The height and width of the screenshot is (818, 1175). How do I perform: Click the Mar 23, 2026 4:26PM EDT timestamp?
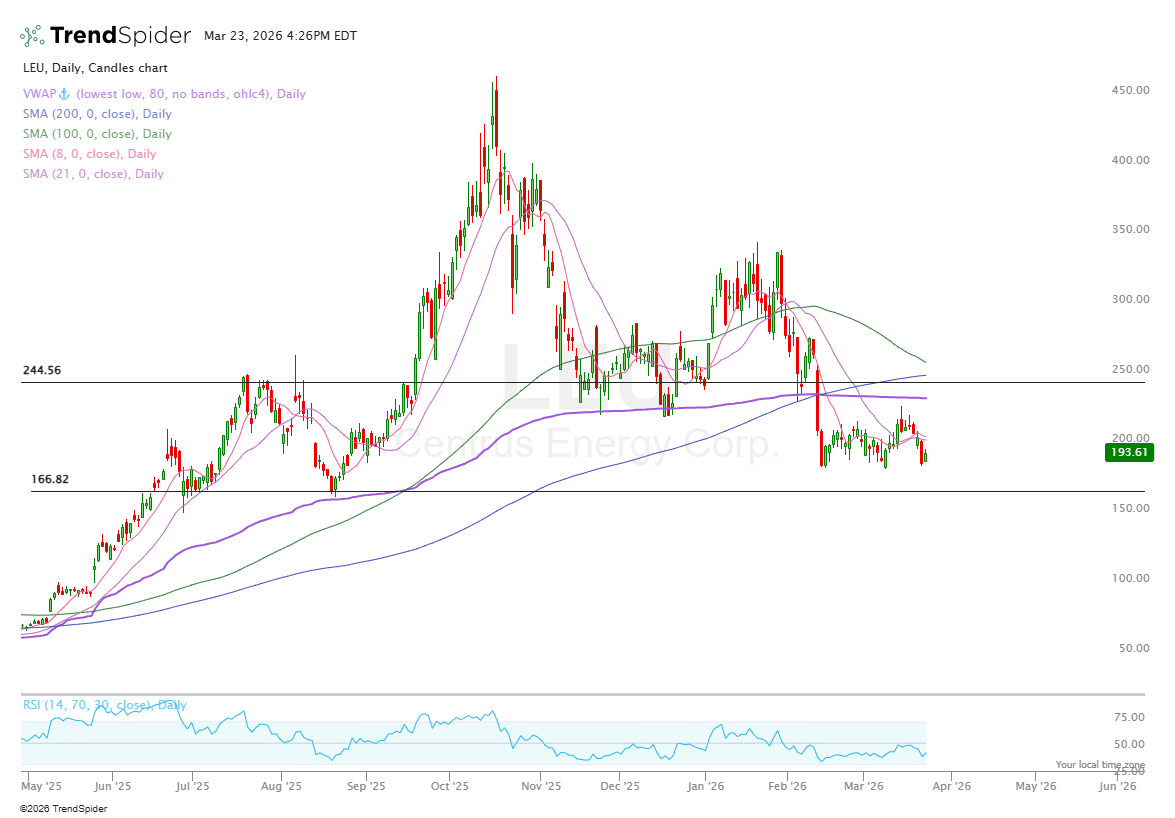coord(280,36)
